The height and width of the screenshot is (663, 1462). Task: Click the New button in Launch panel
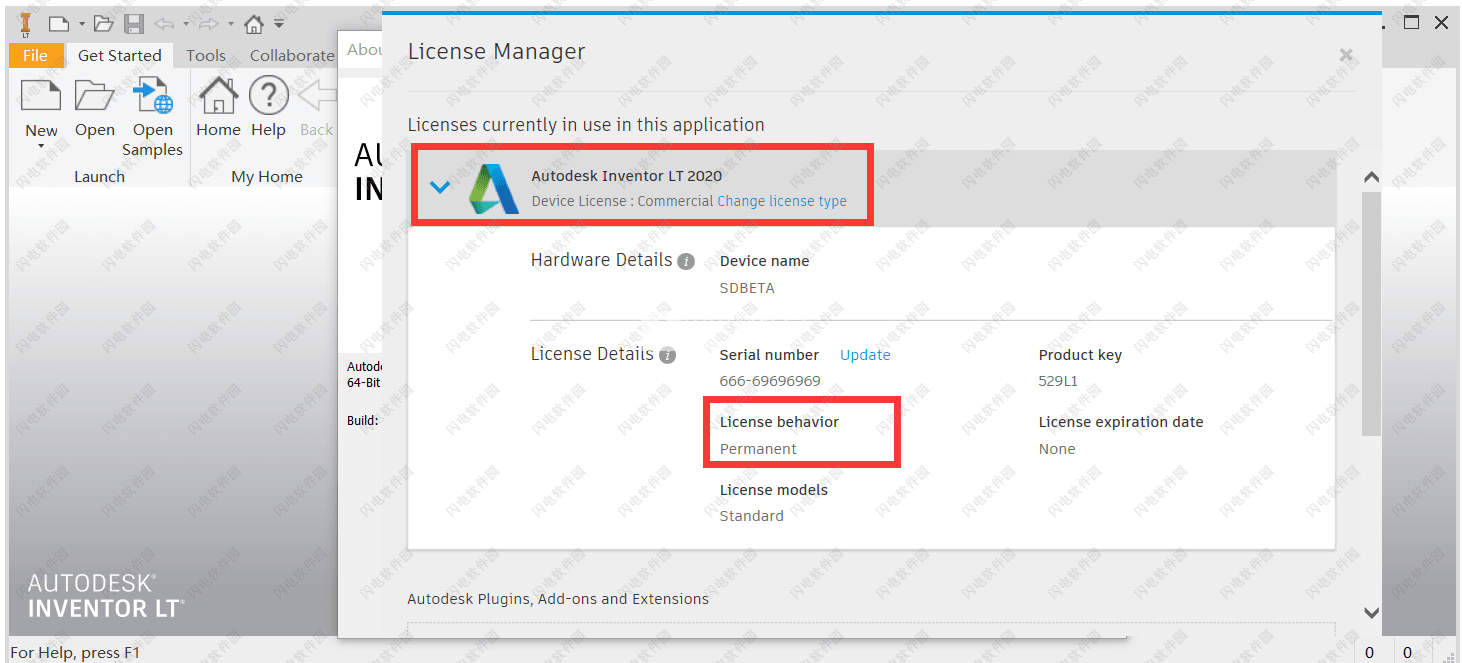(41, 108)
